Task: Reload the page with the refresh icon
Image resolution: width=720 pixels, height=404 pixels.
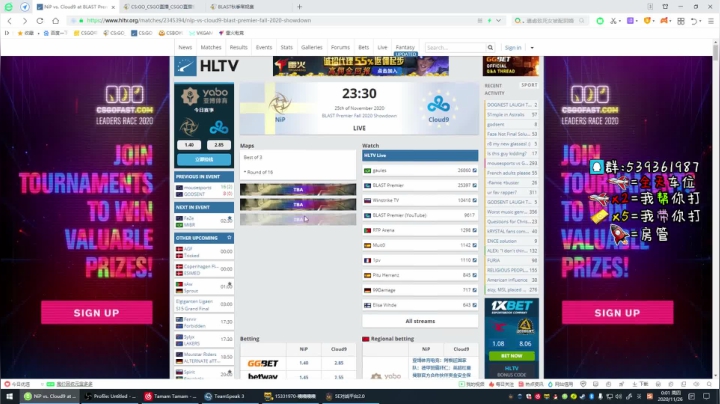Action: click(40, 21)
